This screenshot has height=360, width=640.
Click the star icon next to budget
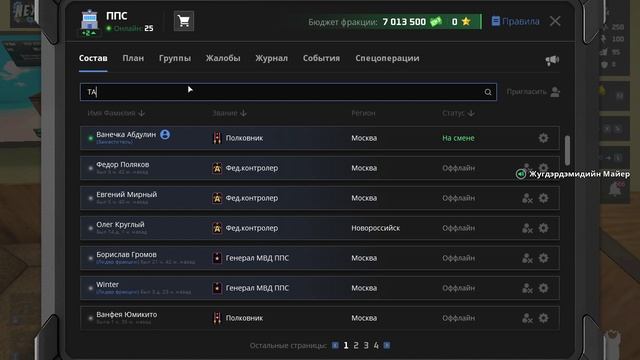[x=466, y=21]
